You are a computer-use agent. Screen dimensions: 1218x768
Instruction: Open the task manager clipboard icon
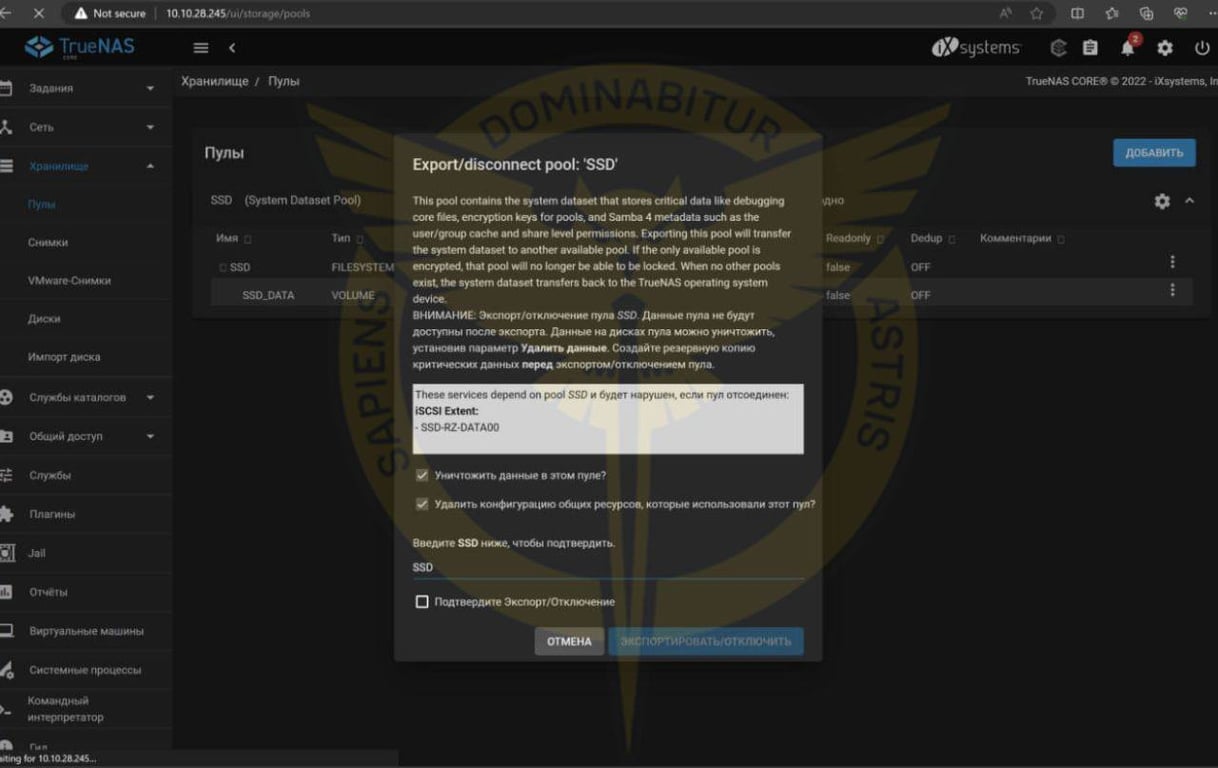pos(1090,48)
